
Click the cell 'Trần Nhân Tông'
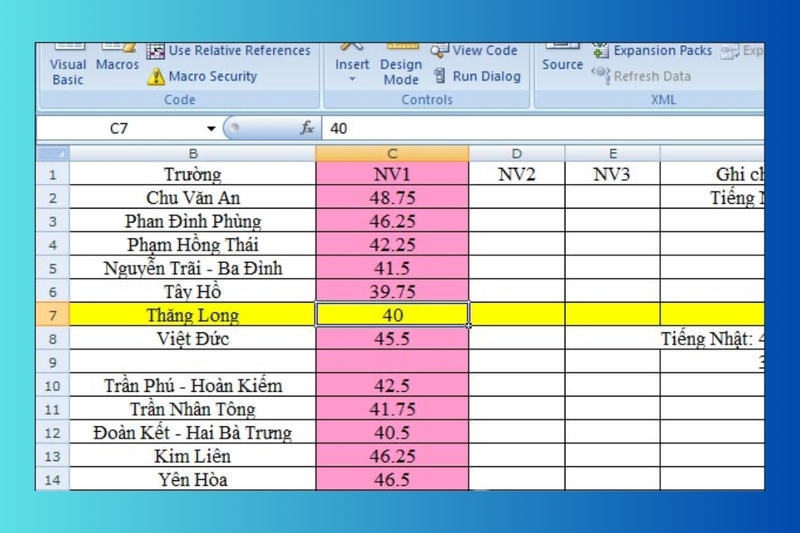[192, 409]
